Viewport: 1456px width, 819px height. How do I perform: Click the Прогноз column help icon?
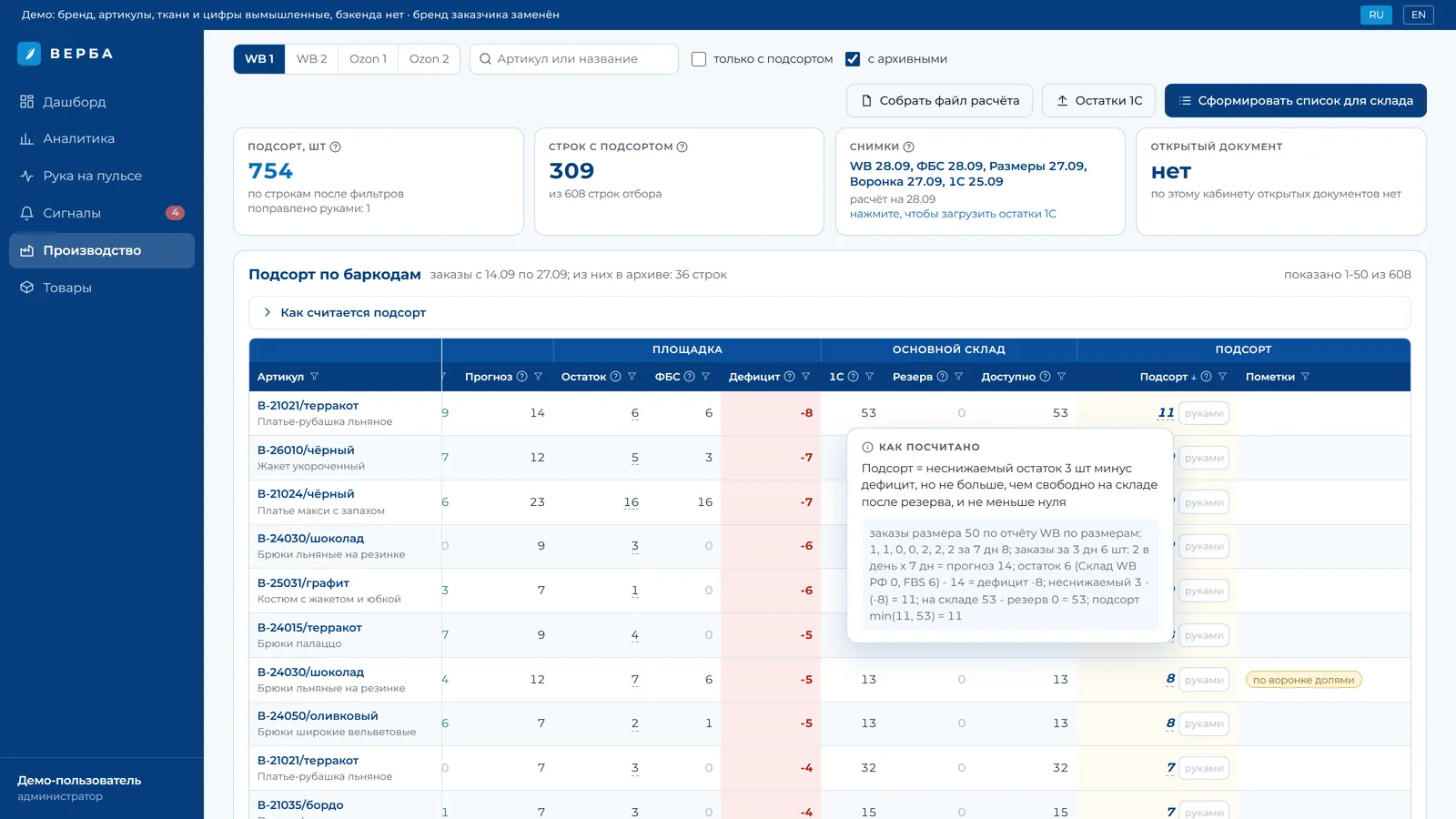click(x=521, y=377)
